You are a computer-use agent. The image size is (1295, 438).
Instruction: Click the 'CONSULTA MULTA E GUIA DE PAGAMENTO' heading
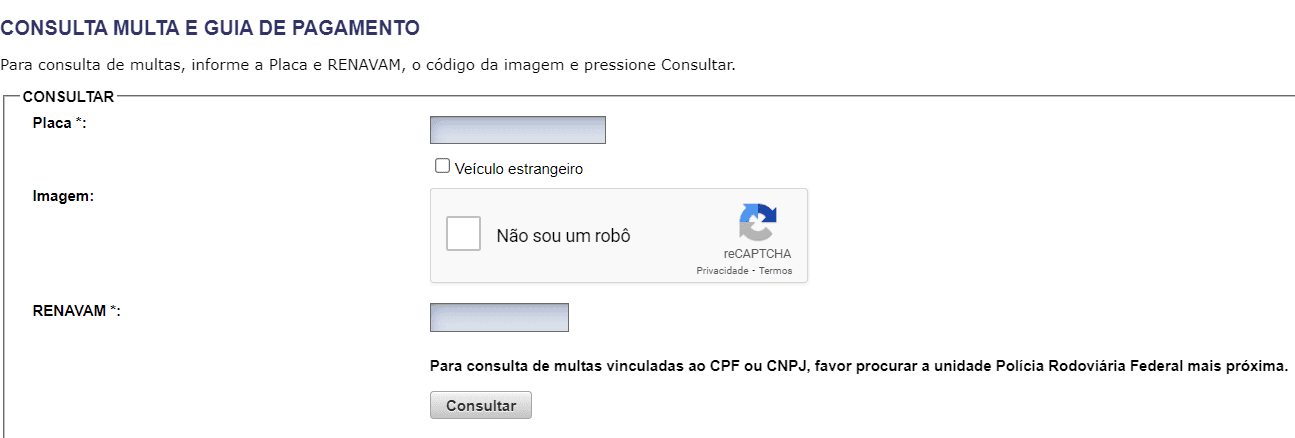pyautogui.click(x=210, y=28)
